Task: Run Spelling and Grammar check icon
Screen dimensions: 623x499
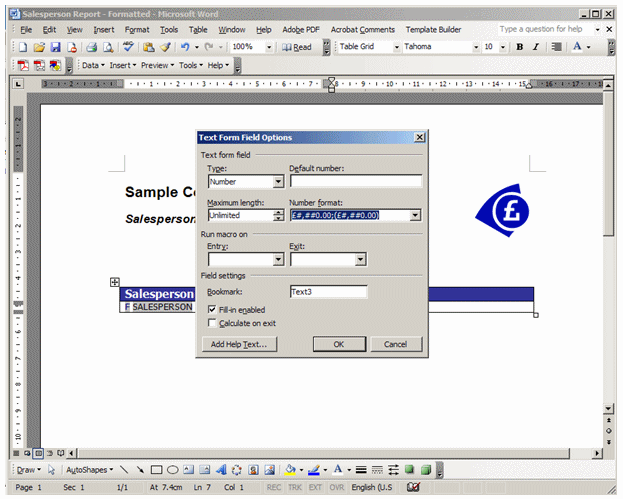Action: point(128,47)
